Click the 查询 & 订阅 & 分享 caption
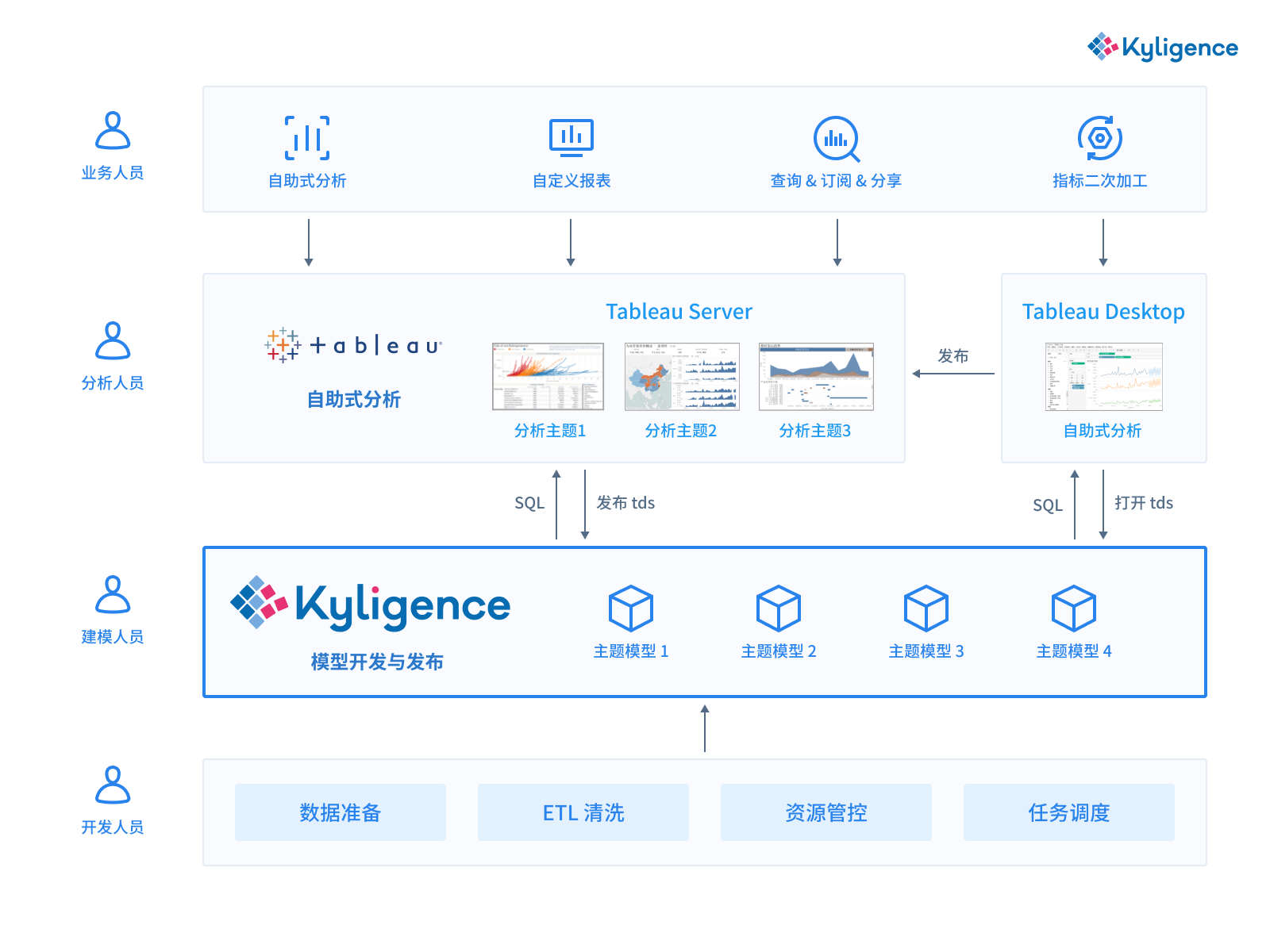 coord(836,181)
